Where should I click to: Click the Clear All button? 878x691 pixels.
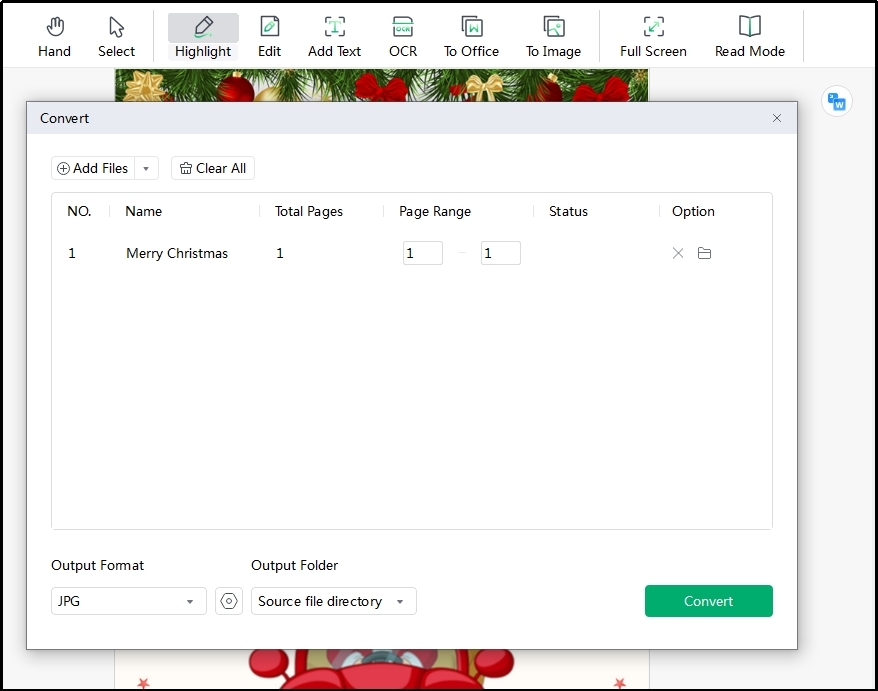(213, 169)
